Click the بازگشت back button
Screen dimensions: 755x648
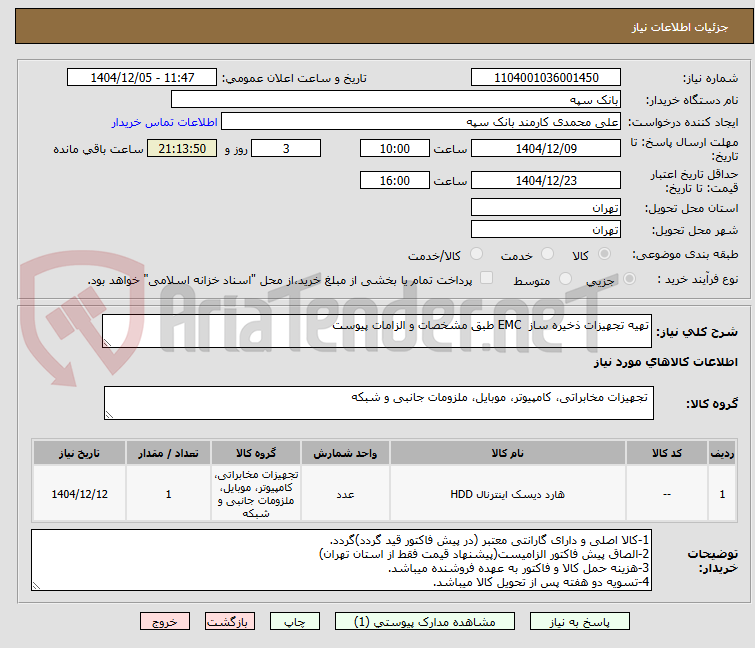click(230, 622)
